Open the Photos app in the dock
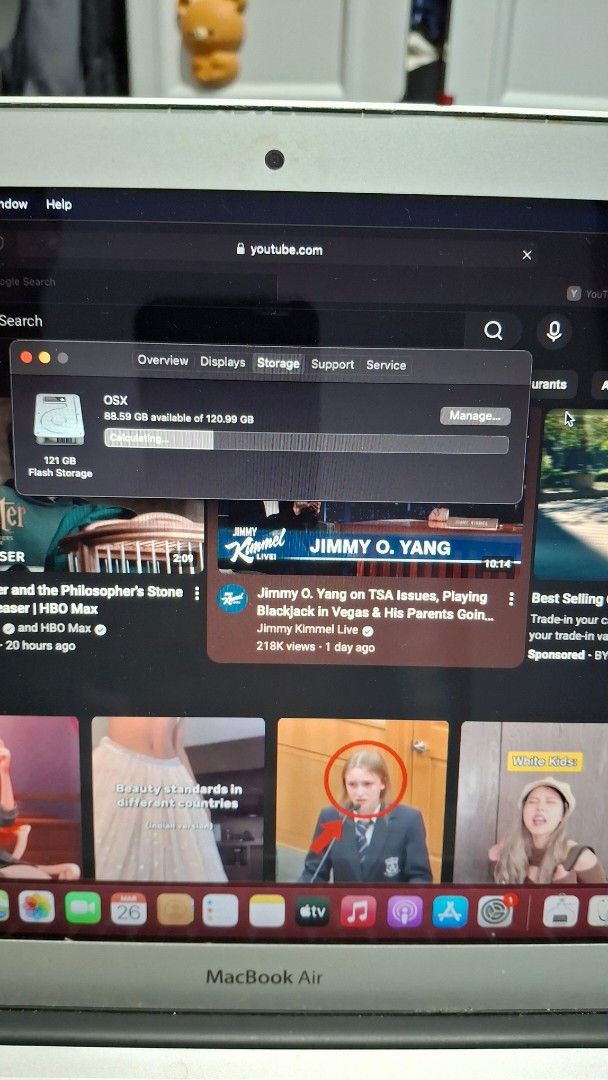The image size is (608, 1080). click(x=36, y=907)
